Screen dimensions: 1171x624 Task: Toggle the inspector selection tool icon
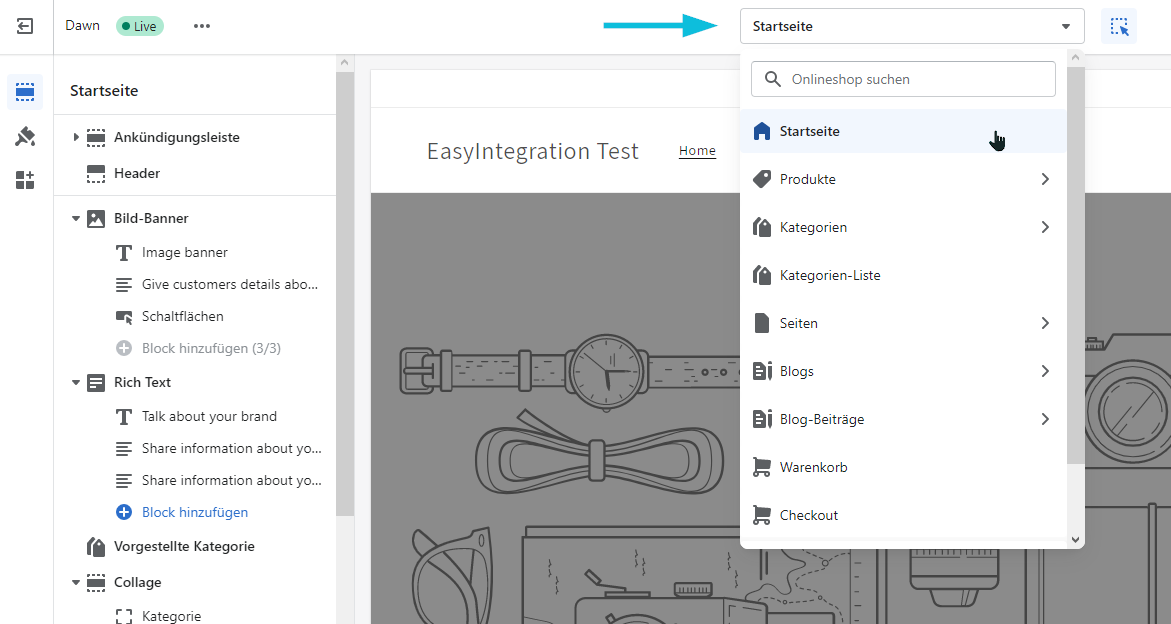coord(1119,27)
